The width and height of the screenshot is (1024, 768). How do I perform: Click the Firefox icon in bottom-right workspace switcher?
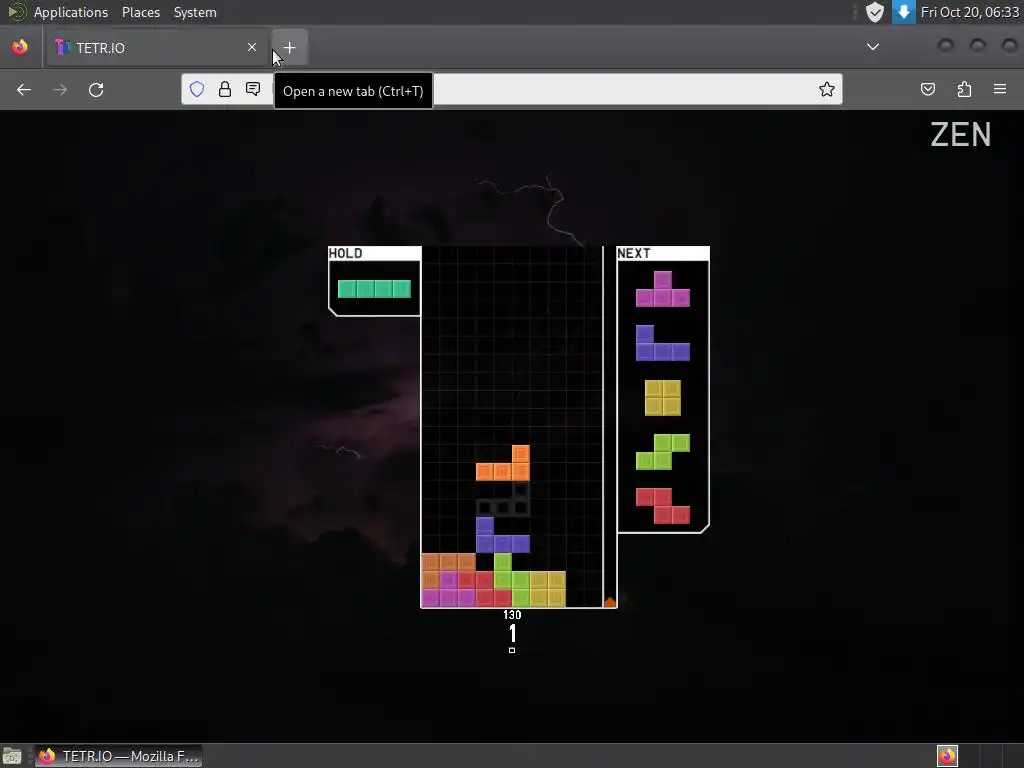coord(948,756)
